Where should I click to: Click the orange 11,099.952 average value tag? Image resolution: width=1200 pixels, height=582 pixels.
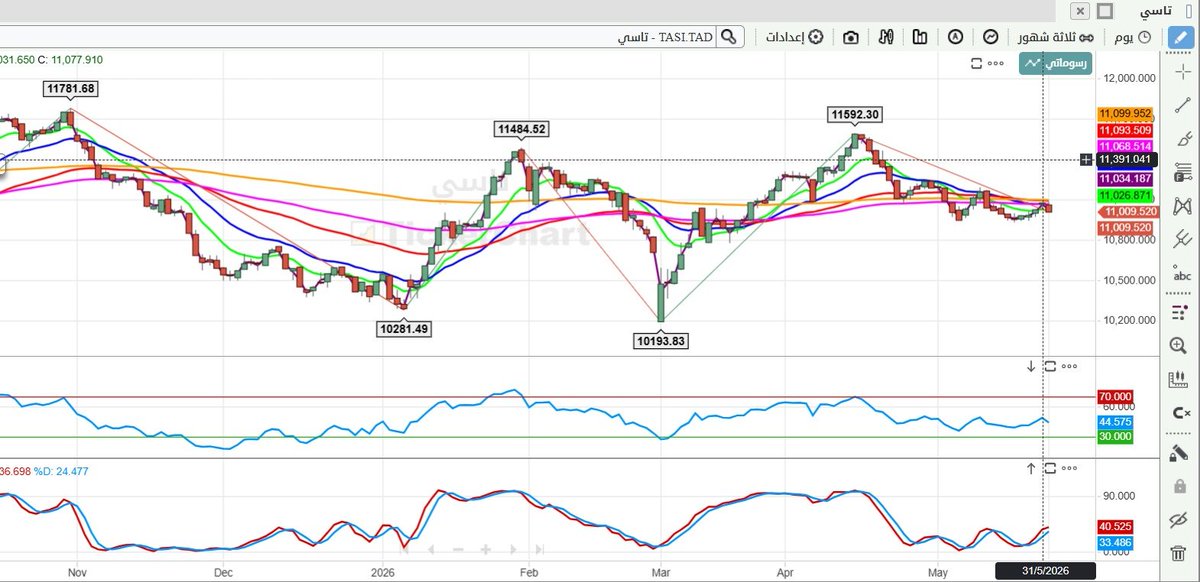pos(1125,114)
